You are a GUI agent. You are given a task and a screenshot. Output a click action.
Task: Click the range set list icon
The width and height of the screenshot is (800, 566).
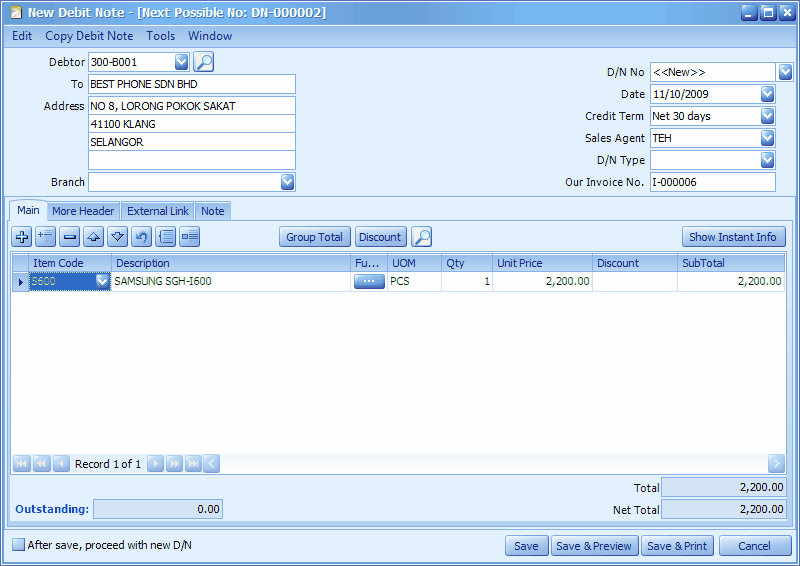point(190,237)
